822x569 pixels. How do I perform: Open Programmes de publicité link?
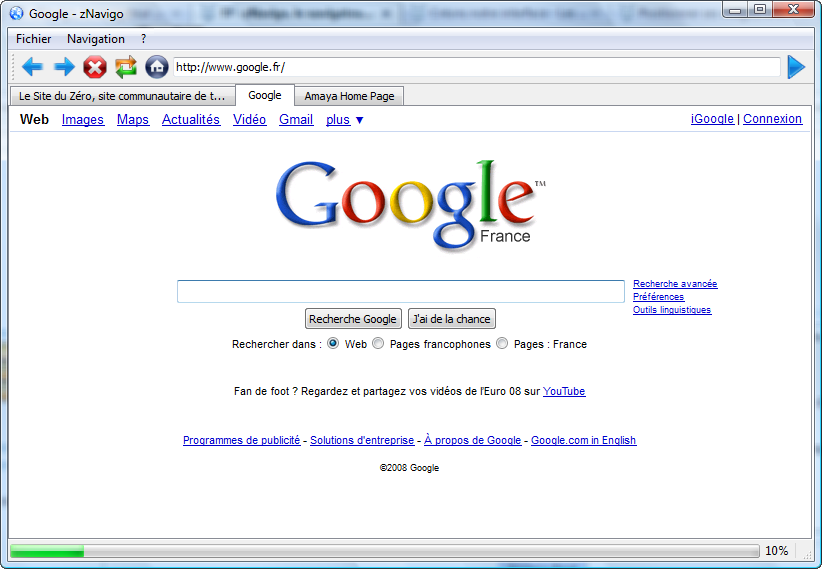tap(242, 441)
